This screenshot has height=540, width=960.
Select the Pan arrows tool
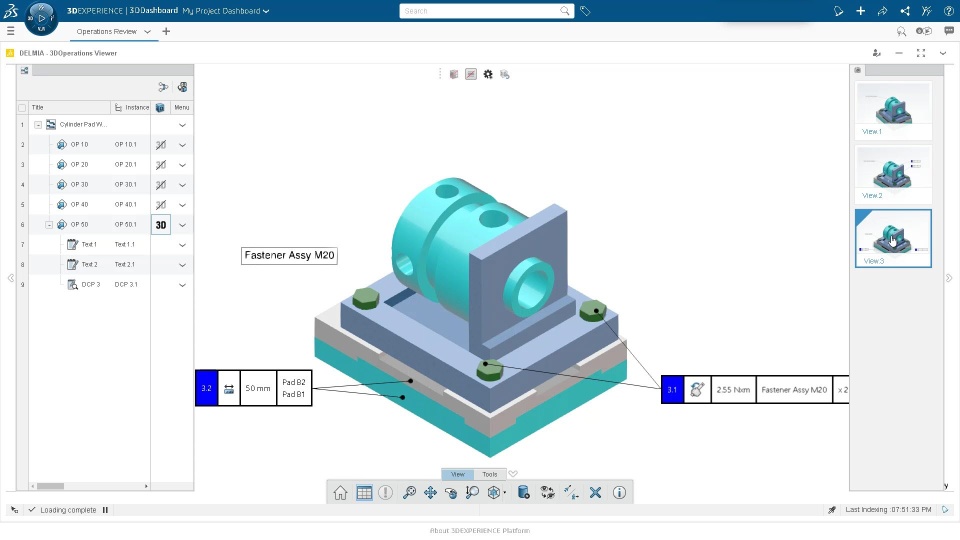[430, 492]
